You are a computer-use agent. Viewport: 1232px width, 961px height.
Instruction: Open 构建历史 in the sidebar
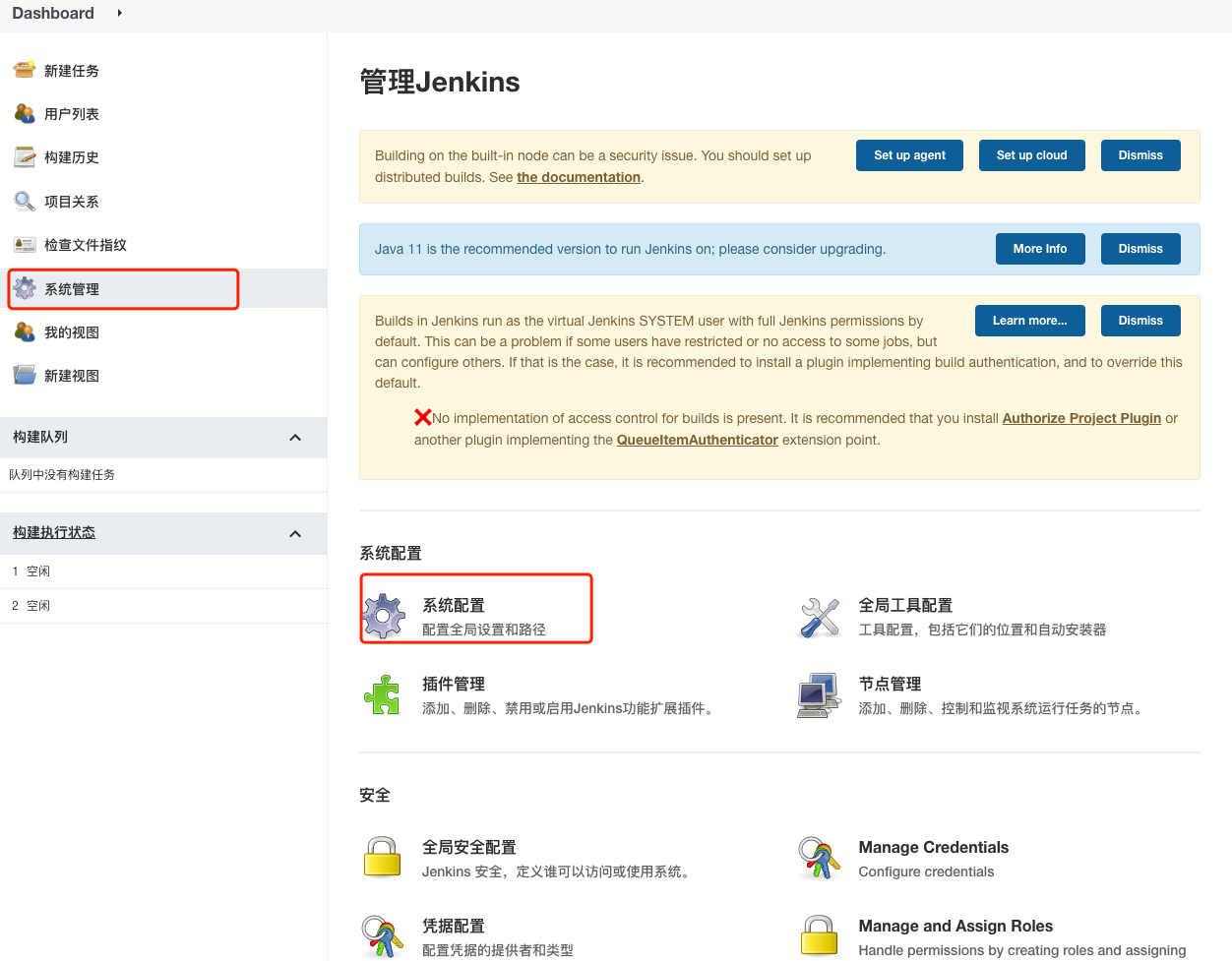pyautogui.click(x=72, y=157)
